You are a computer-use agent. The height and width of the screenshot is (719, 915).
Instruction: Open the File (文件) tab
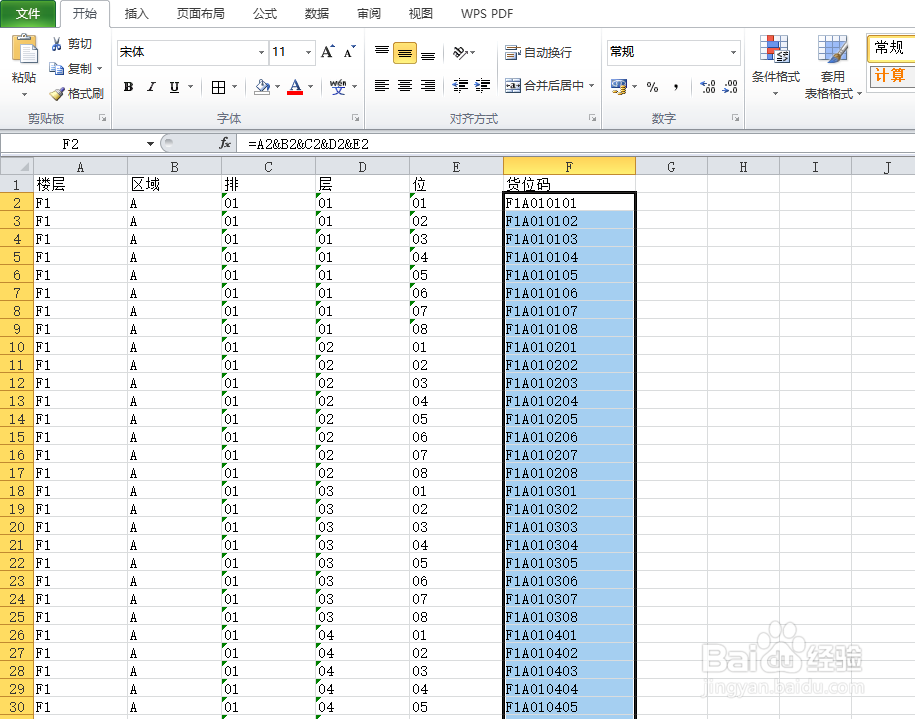coord(28,14)
